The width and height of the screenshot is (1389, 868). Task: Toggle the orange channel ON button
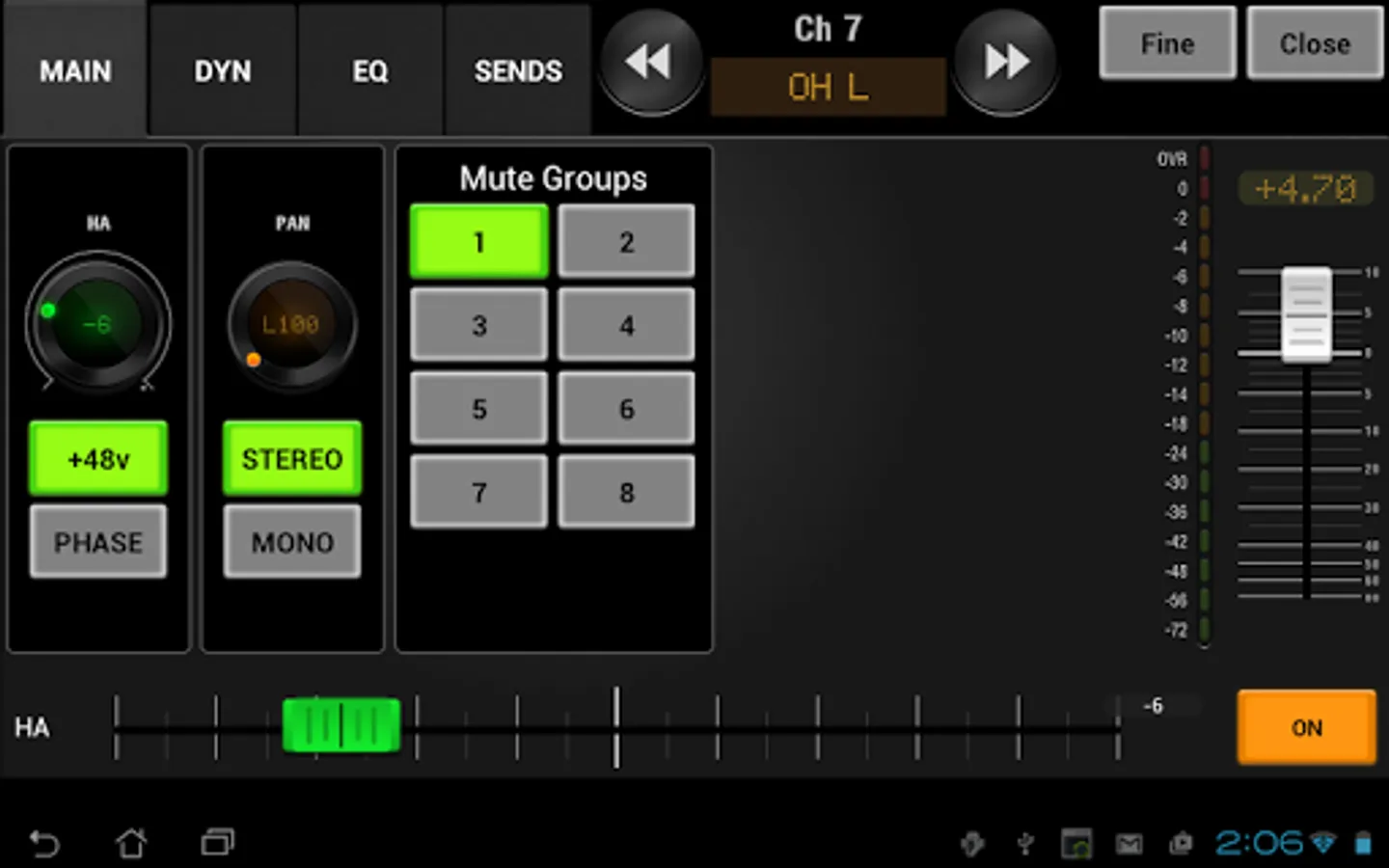pos(1307,727)
